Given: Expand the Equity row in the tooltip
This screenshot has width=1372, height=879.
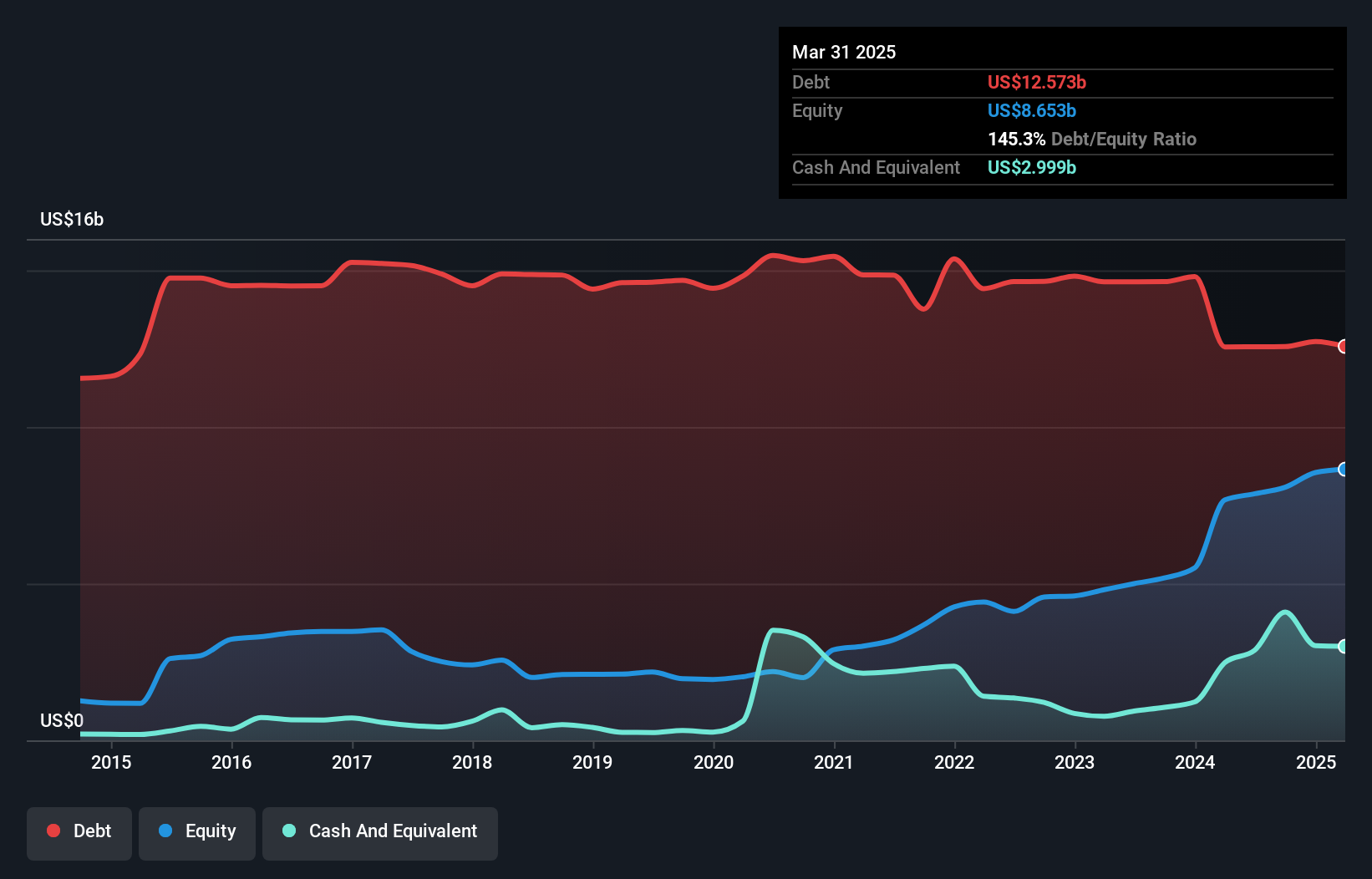Looking at the screenshot, I should pyautogui.click(x=1032, y=110).
